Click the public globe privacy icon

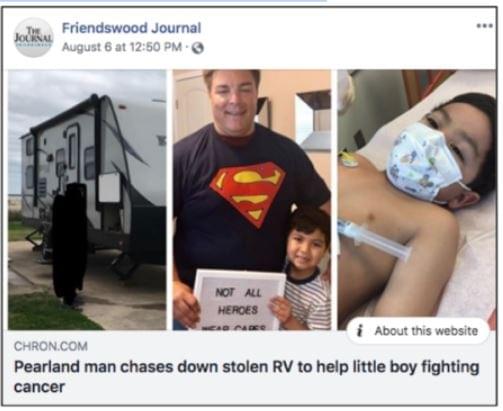[198, 48]
